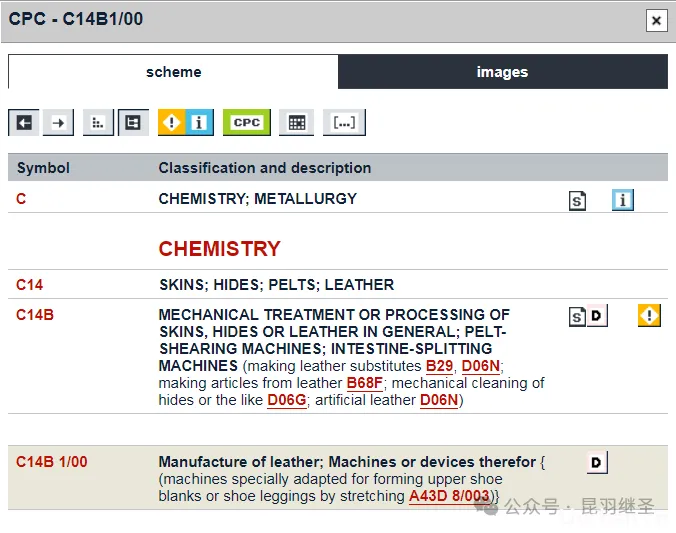Screen dimensions: 676x533
Task: Click the right arrow toolbar button
Action: coord(58,123)
